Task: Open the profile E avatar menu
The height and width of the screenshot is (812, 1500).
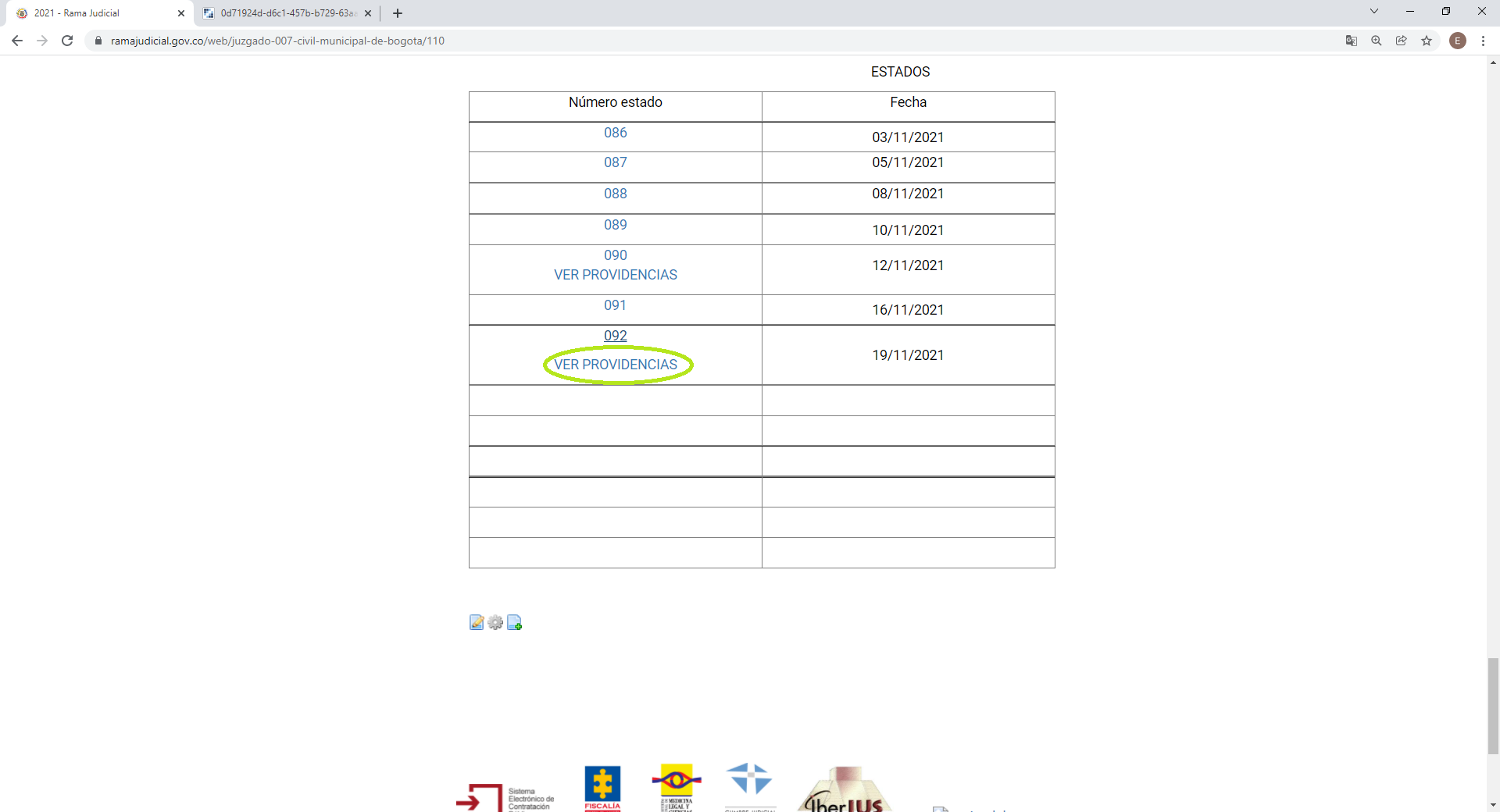Action: pos(1457,41)
